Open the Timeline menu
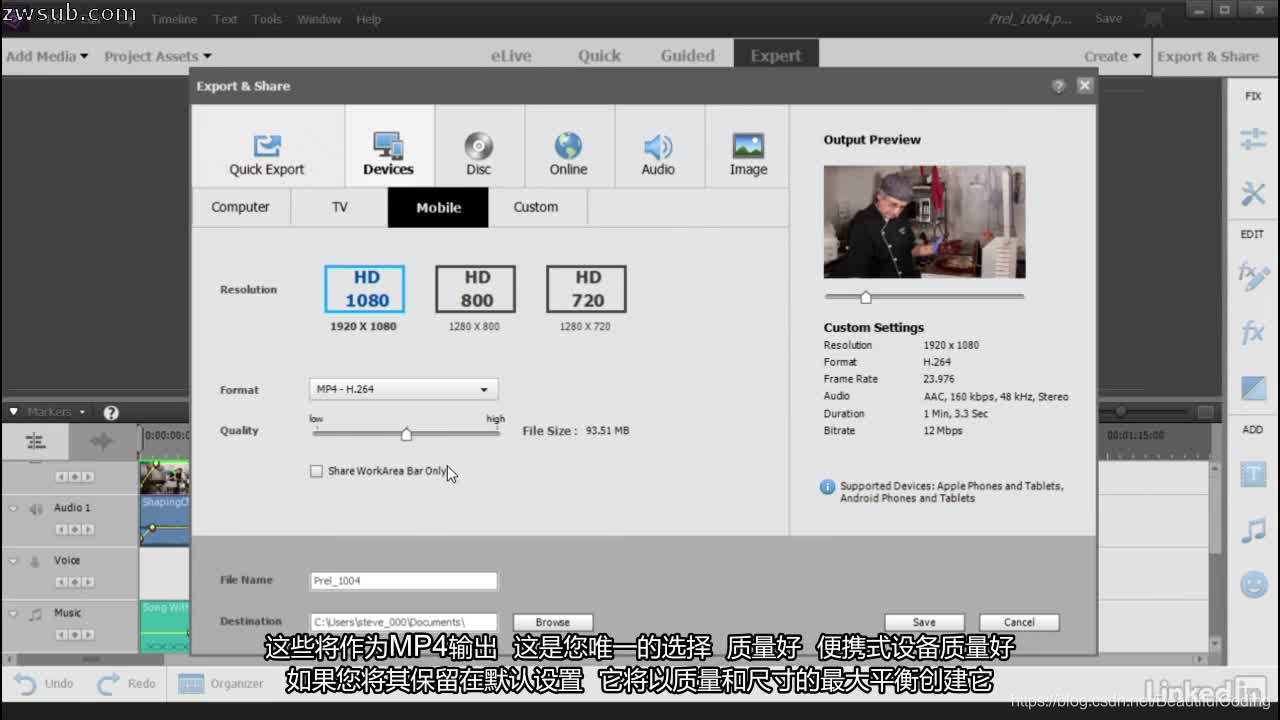This screenshot has width=1280, height=720. (174, 19)
